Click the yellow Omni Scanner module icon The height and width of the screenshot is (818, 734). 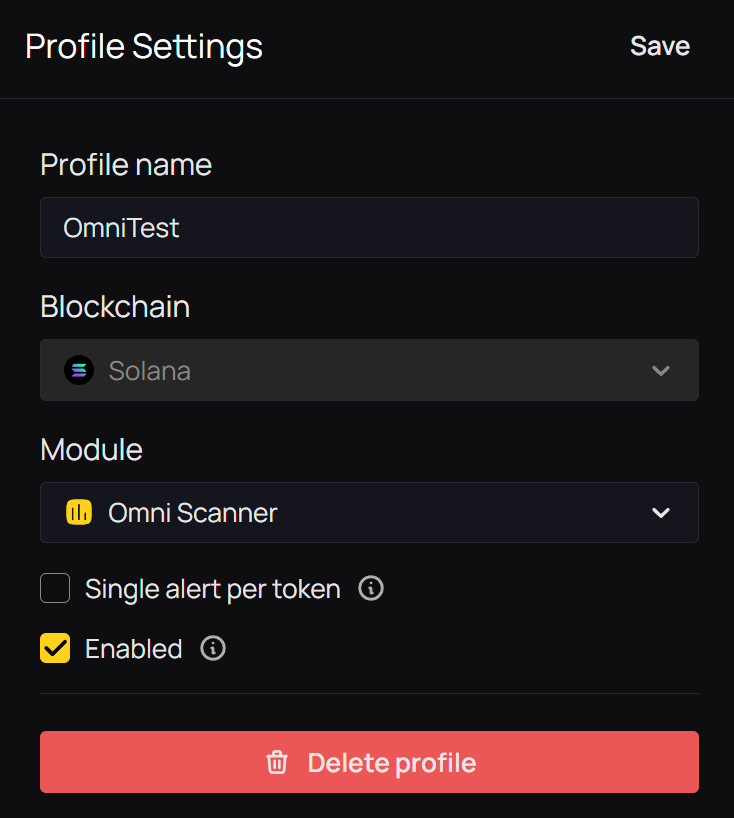[79, 512]
